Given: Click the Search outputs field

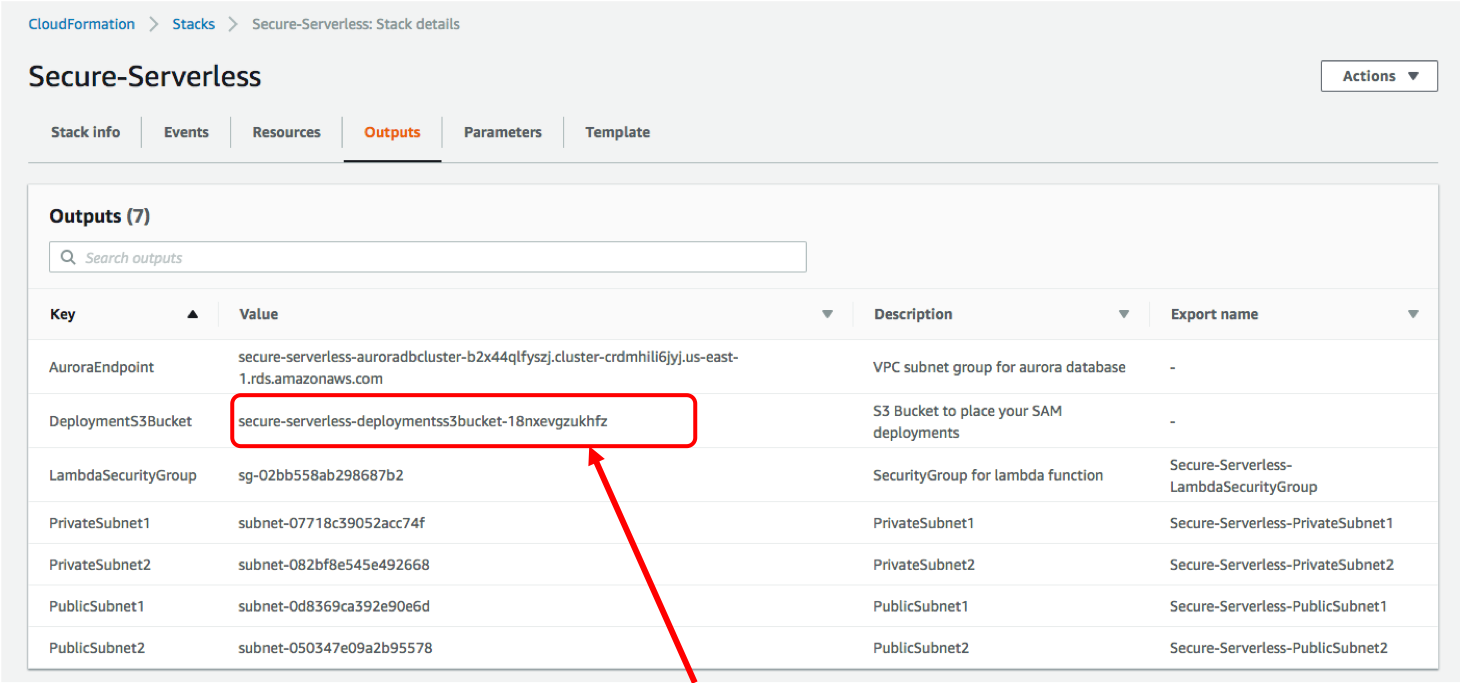Looking at the screenshot, I should point(428,257).
